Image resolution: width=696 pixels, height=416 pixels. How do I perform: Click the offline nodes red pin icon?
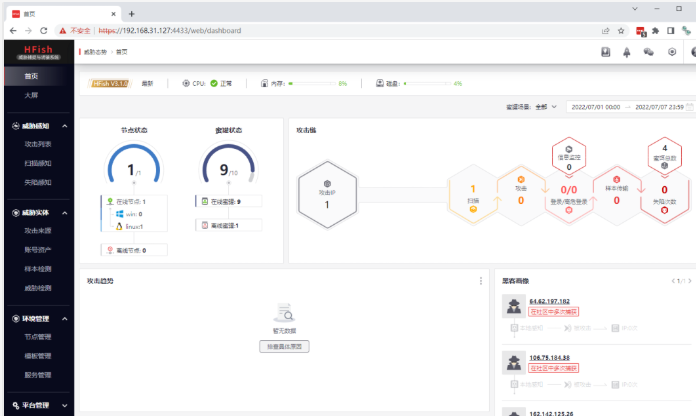pos(110,250)
